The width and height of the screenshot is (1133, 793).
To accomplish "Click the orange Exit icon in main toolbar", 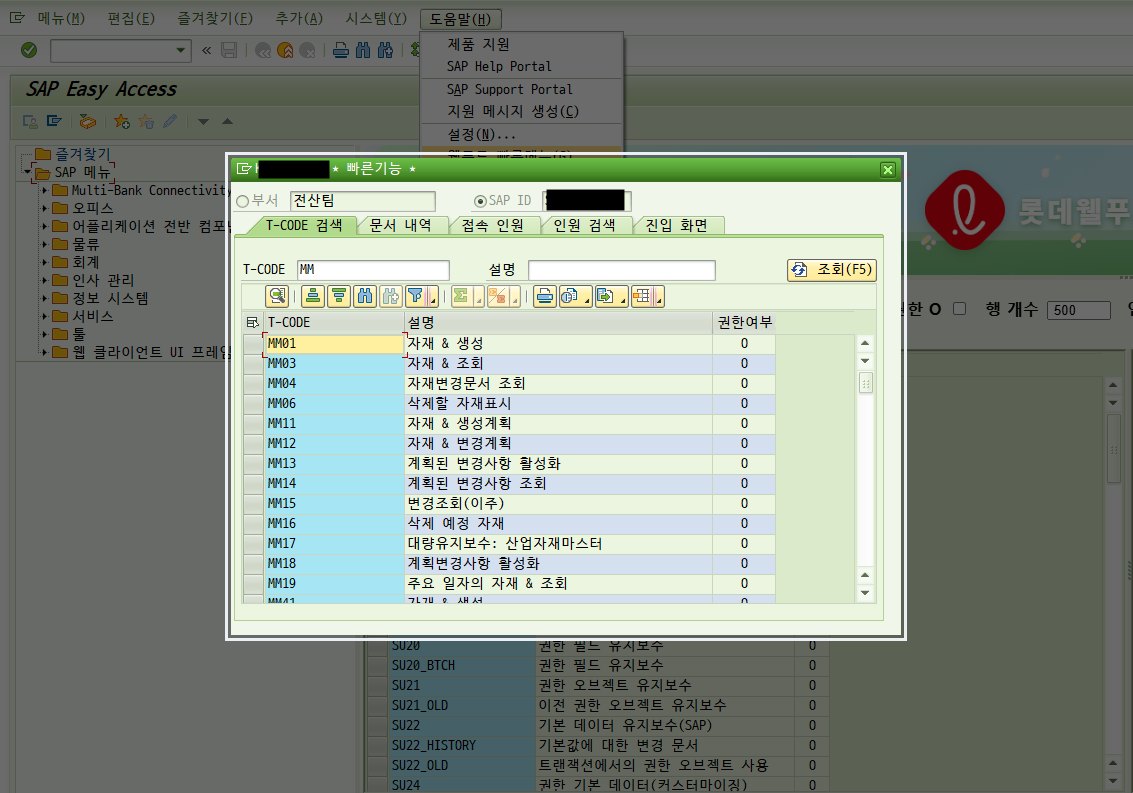I will point(285,50).
